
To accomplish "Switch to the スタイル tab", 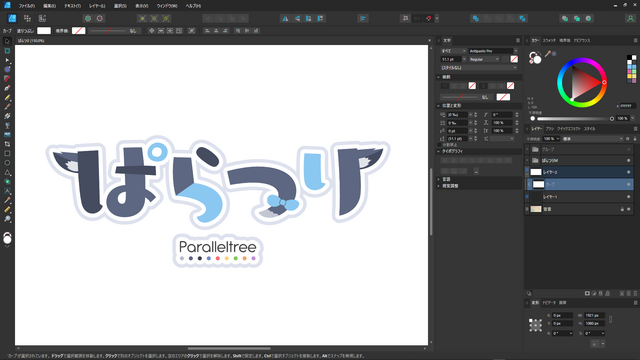I will [x=589, y=129].
